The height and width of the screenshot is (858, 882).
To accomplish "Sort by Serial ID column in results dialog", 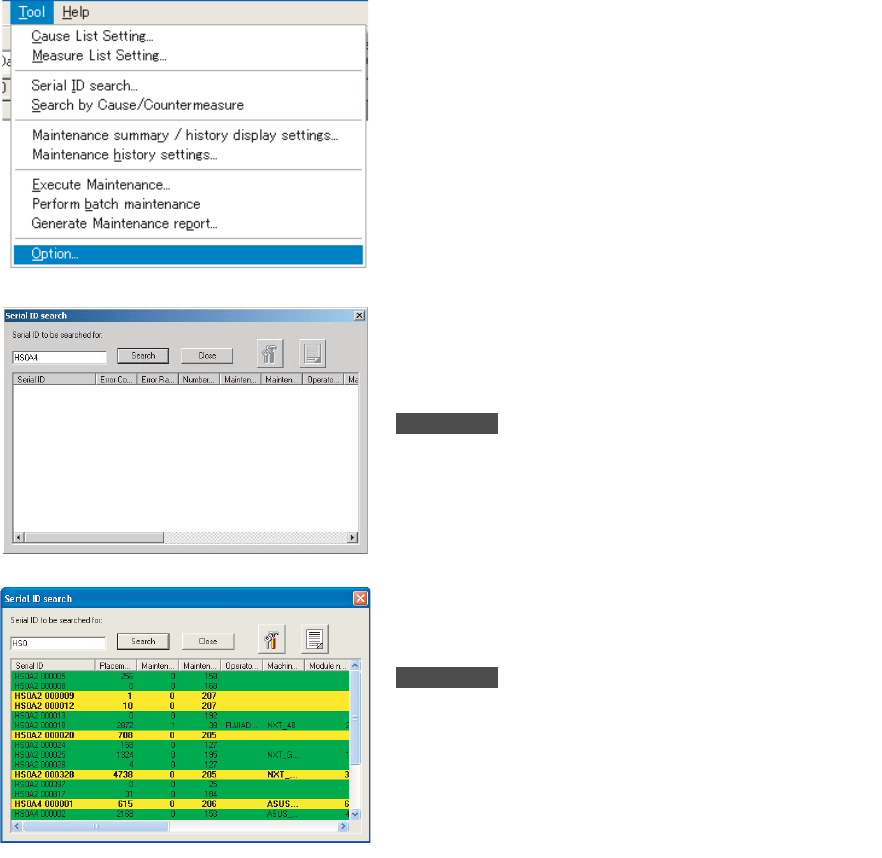I will coord(53,666).
